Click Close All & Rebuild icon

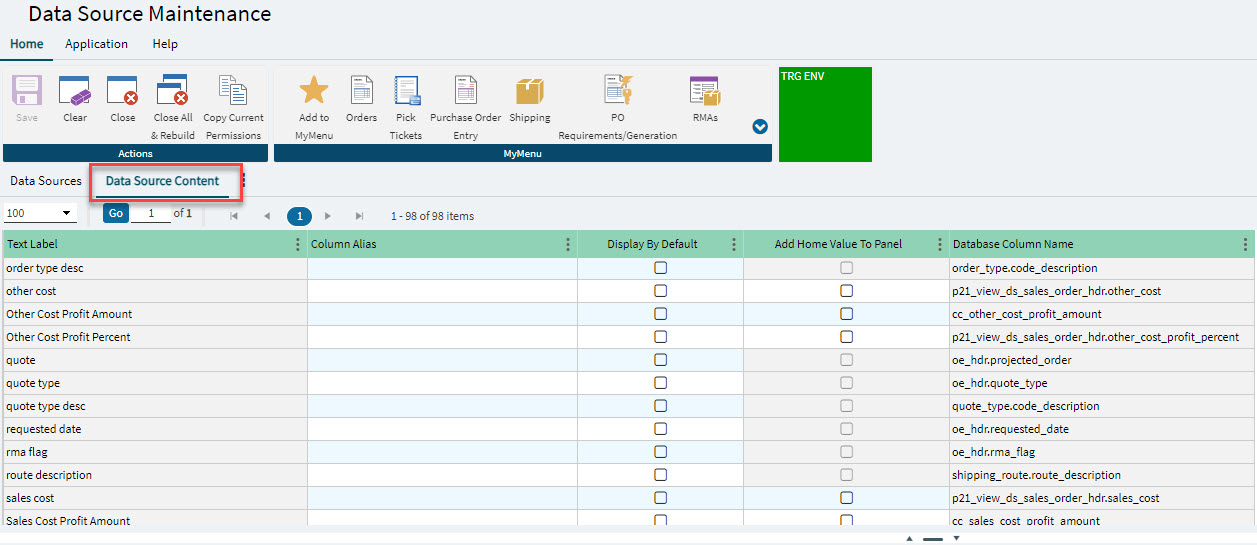point(173,92)
